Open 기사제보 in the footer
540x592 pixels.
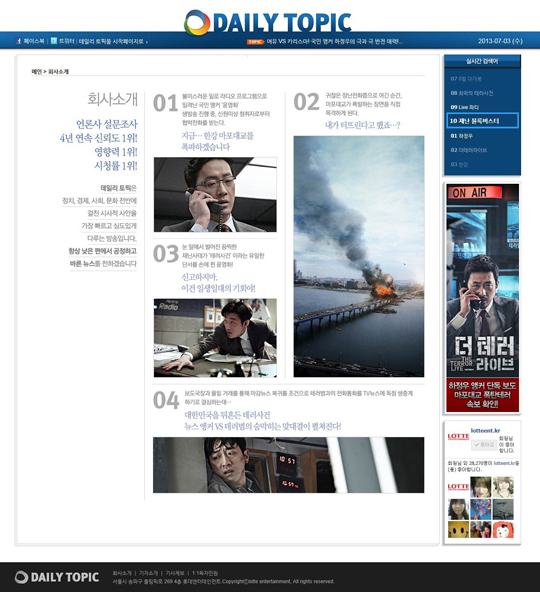(175, 573)
